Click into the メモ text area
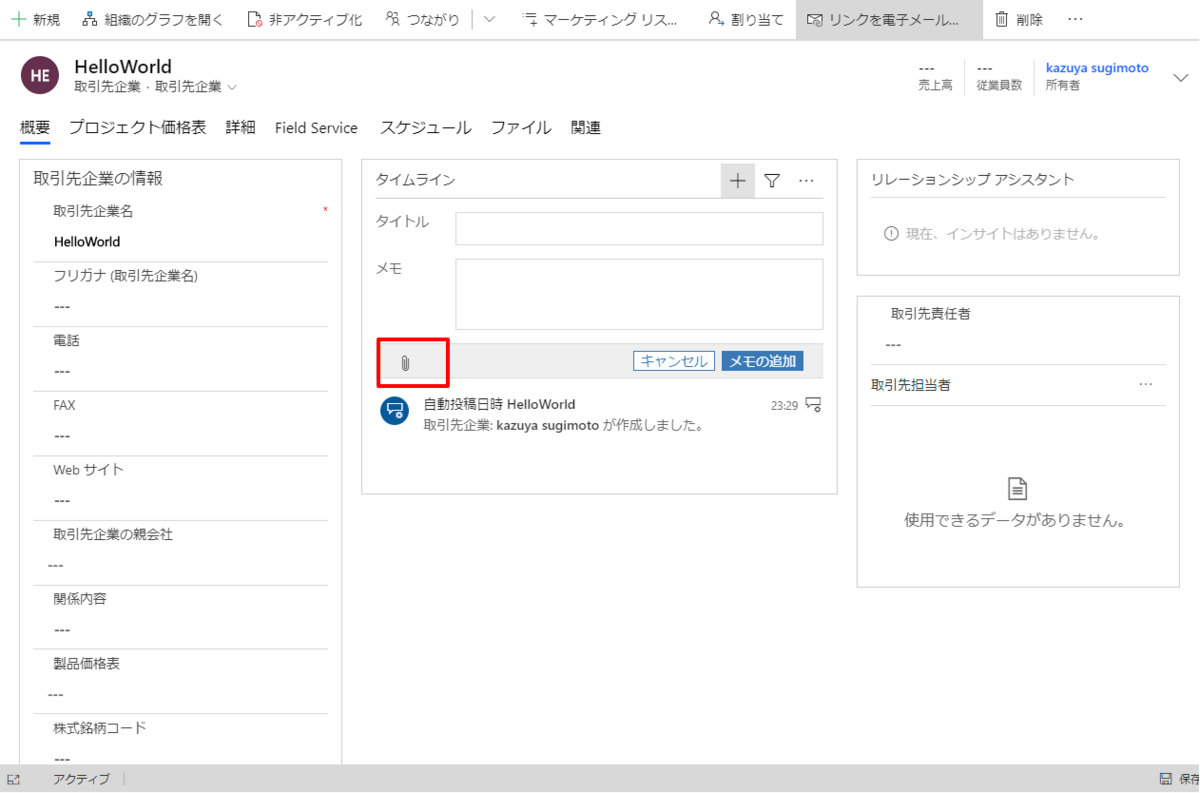Image resolution: width=1200 pixels, height=793 pixels. 639,294
